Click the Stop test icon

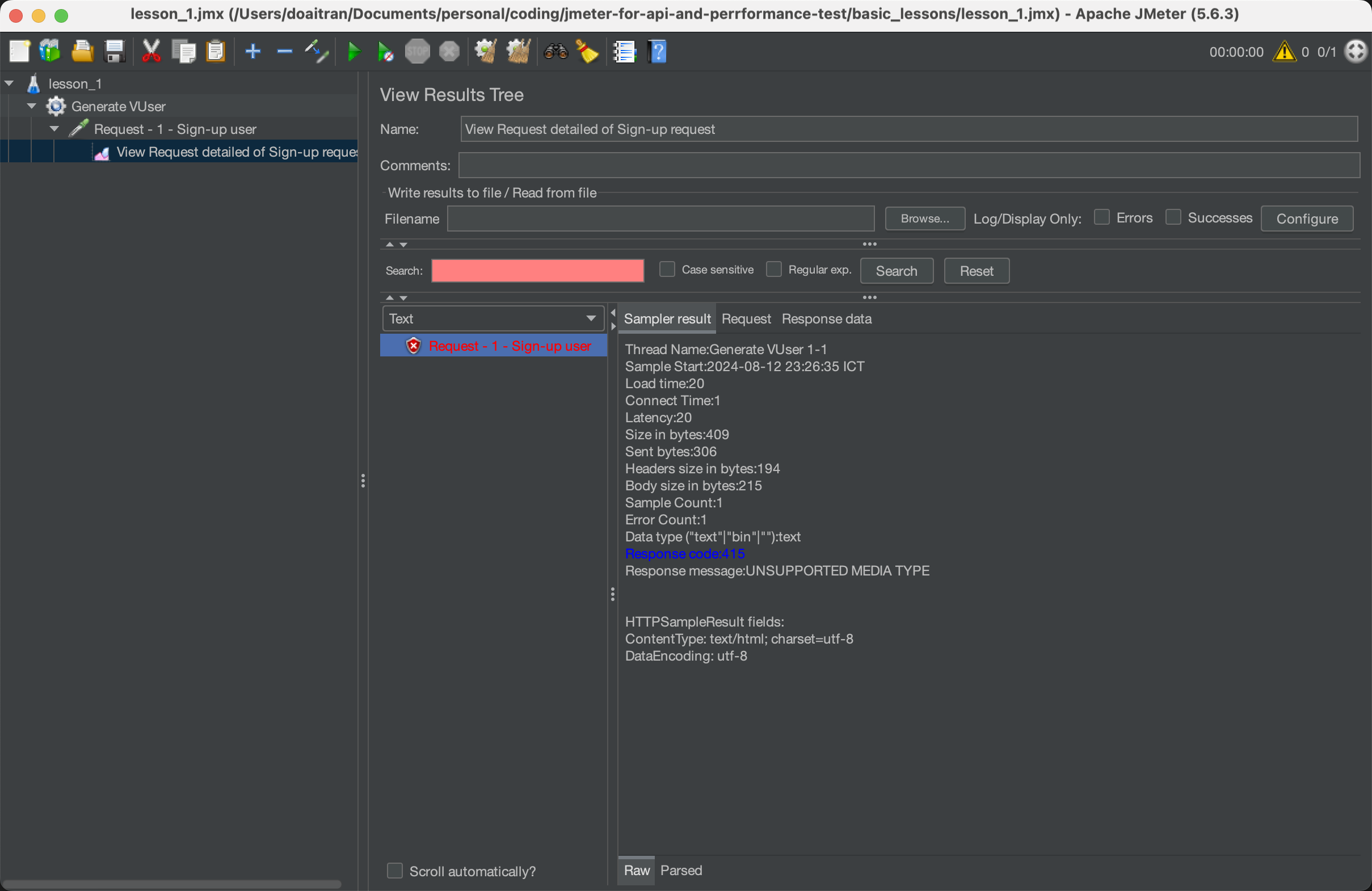pos(418,51)
